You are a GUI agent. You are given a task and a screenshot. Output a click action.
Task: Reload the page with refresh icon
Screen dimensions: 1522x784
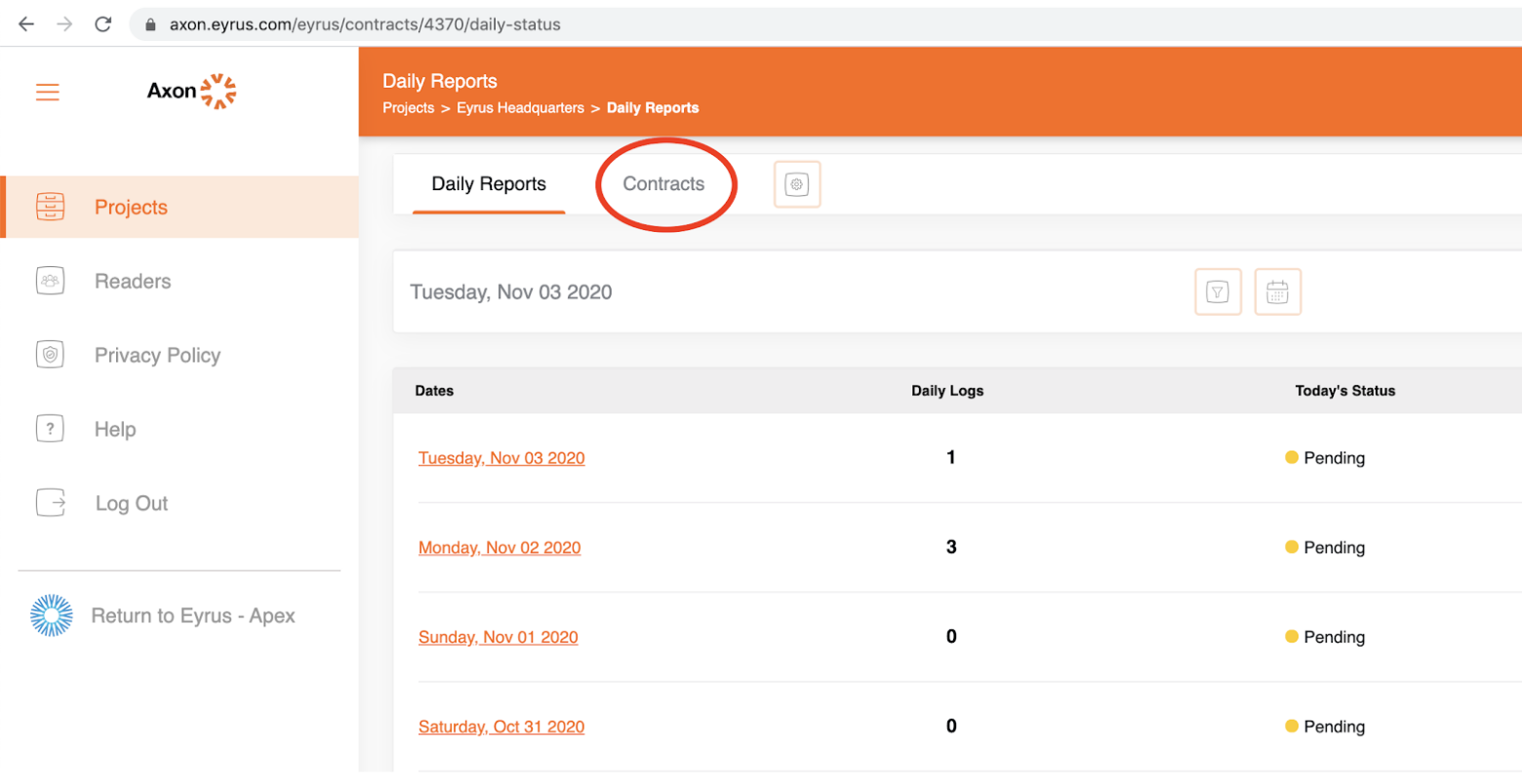[102, 24]
